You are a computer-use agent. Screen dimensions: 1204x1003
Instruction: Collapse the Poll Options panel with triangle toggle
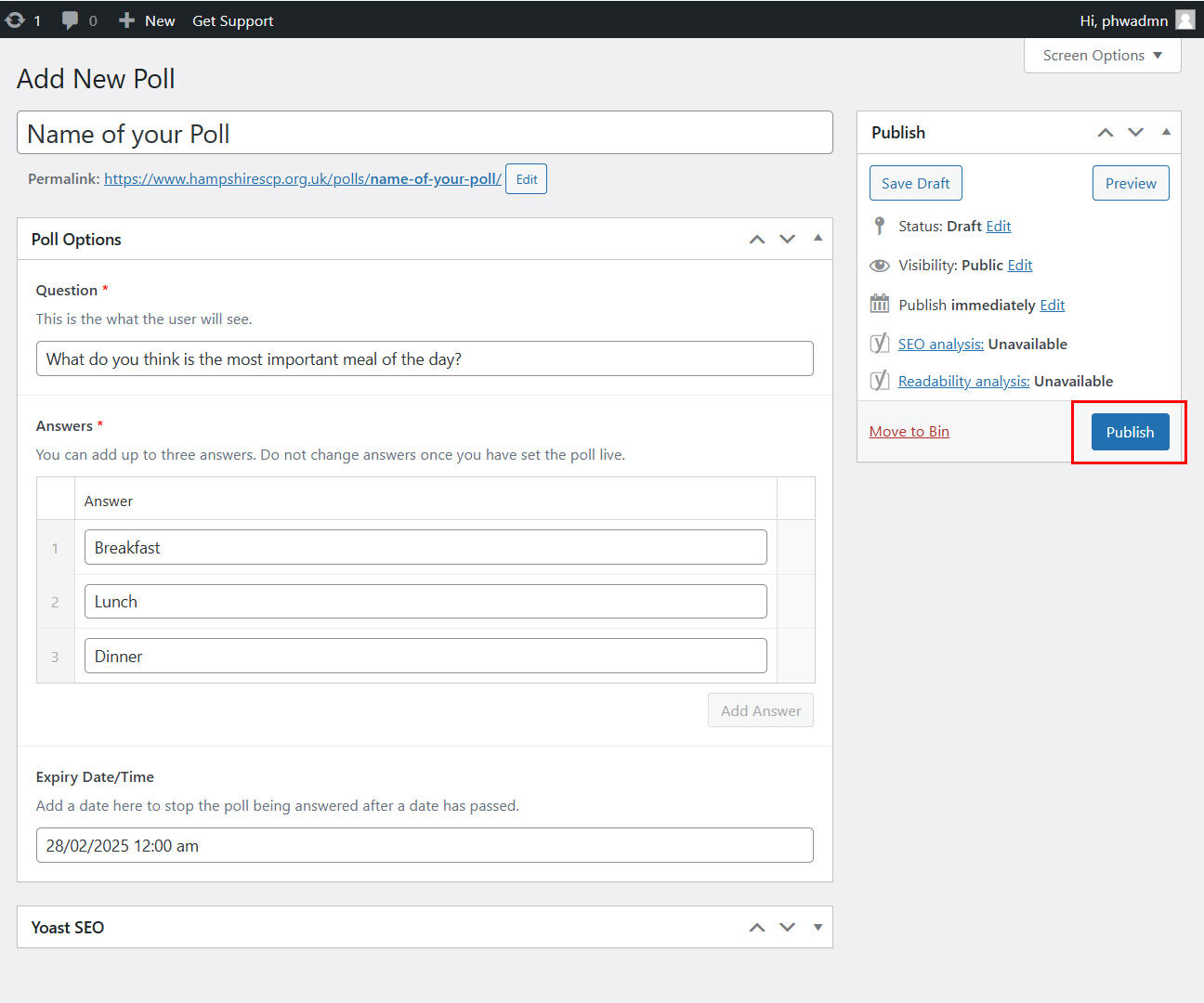818,238
